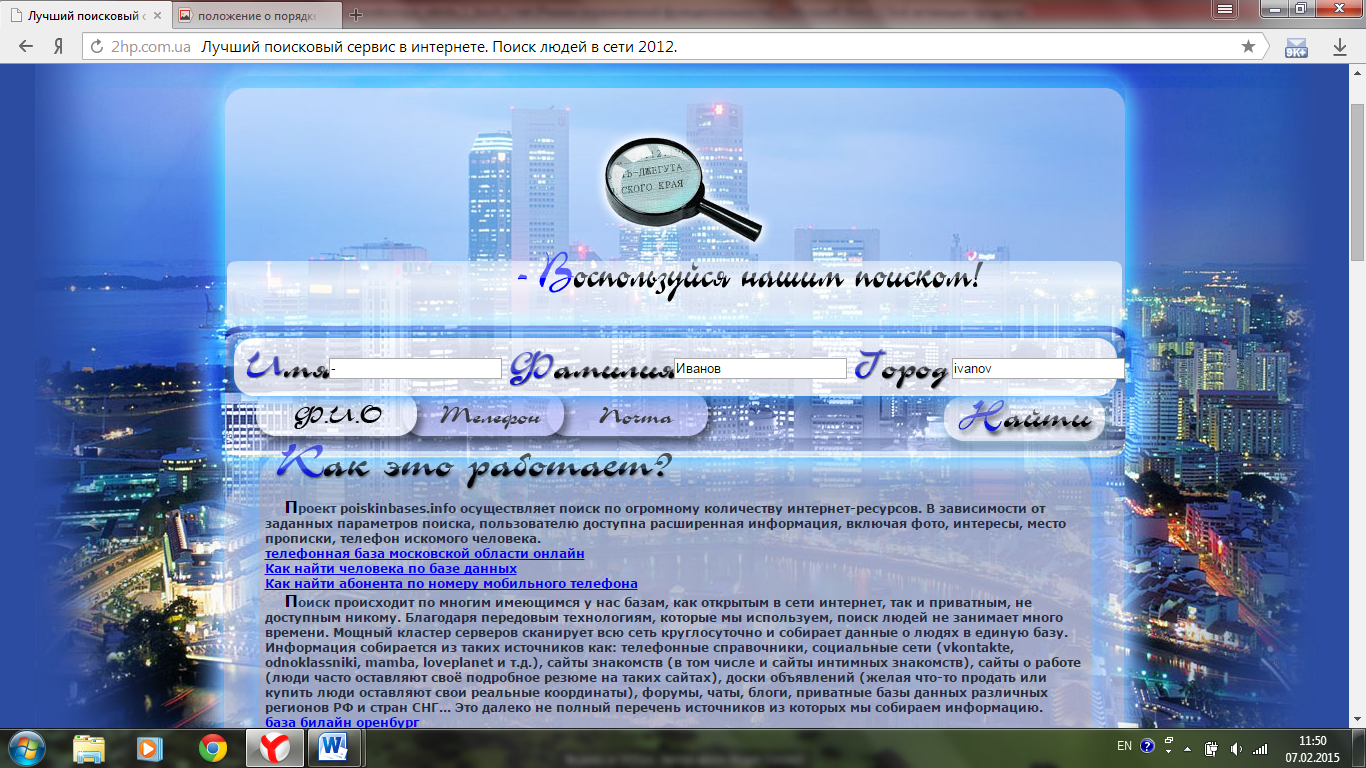Select the Телефон search tab
The width and height of the screenshot is (1366, 768).
coord(490,416)
